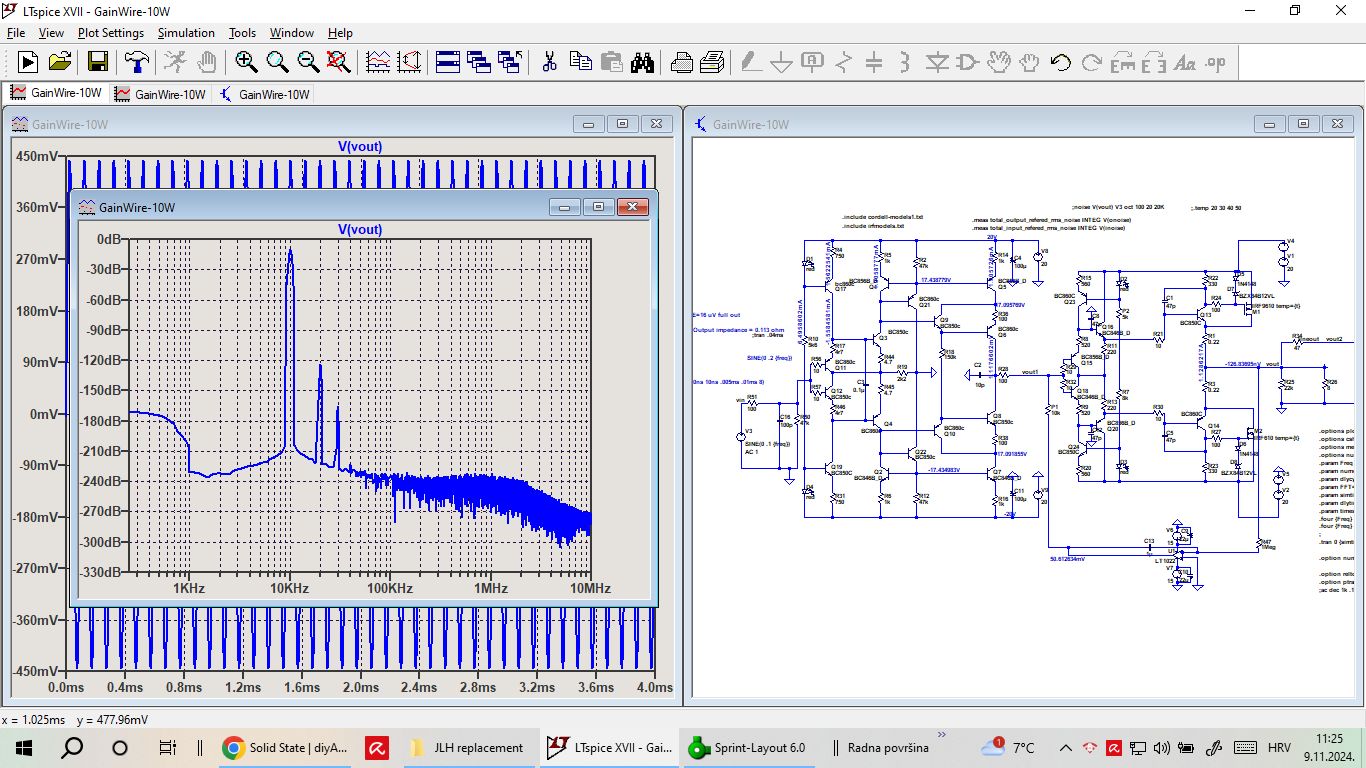This screenshot has height=768, width=1366.
Task: Click the New Schematic toolbar icon
Action: coord(27,62)
